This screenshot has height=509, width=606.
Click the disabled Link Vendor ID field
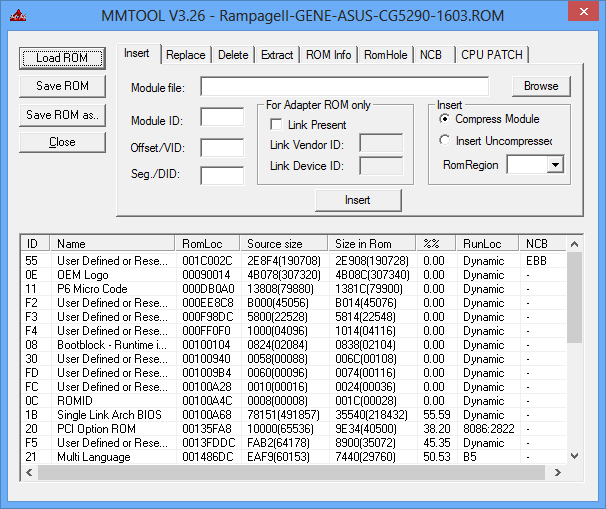381,143
